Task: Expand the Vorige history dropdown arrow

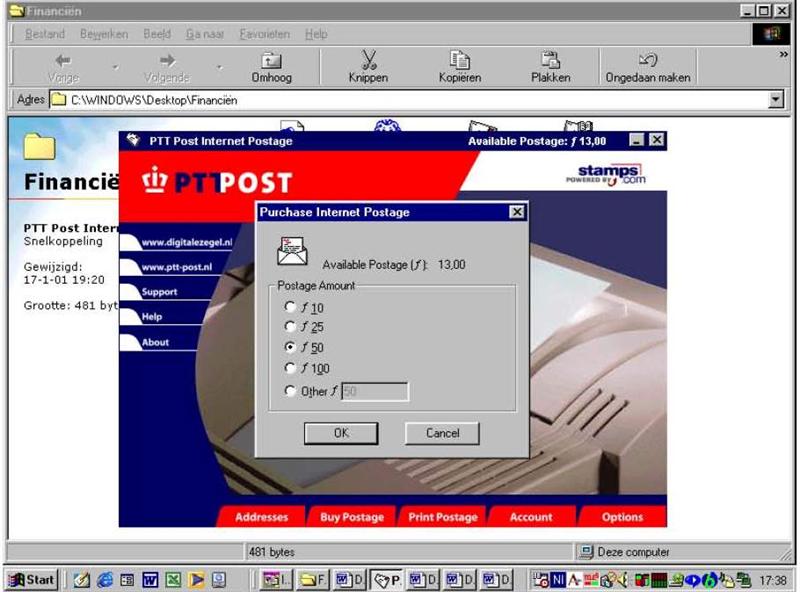Action: point(116,67)
